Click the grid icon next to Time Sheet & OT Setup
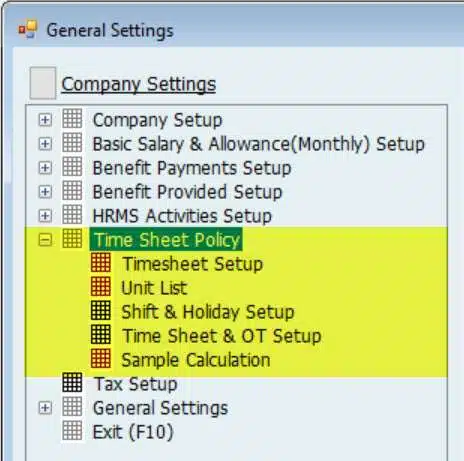The width and height of the screenshot is (464, 461). pyautogui.click(x=101, y=335)
